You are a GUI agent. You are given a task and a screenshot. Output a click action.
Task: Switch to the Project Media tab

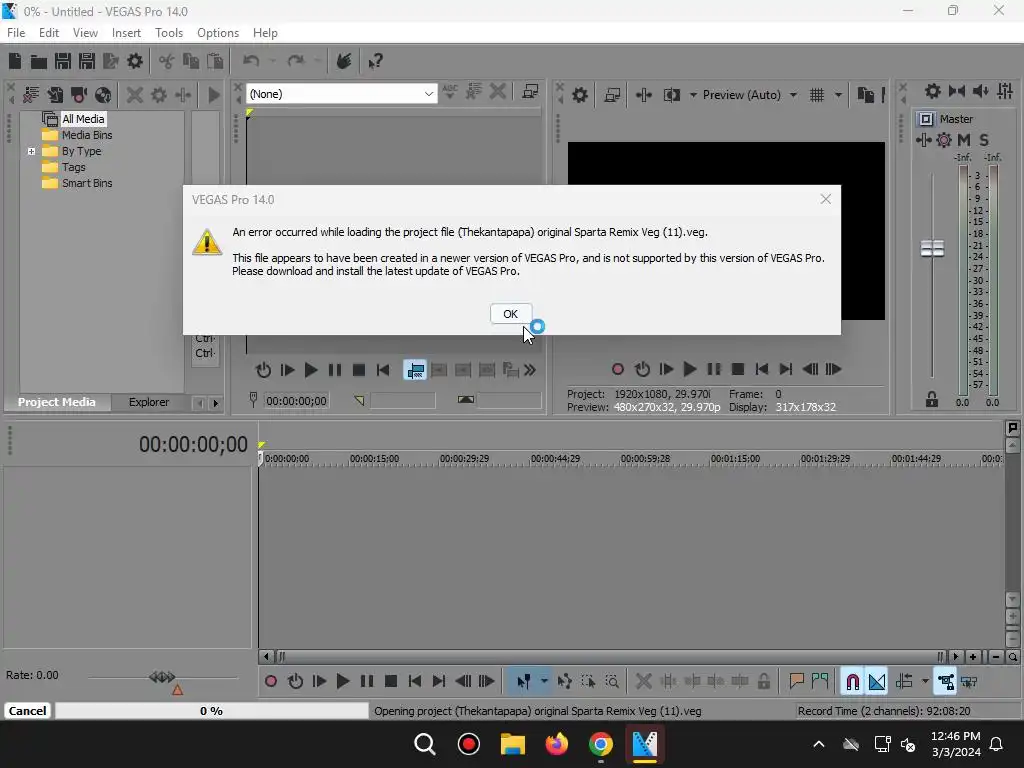point(57,402)
